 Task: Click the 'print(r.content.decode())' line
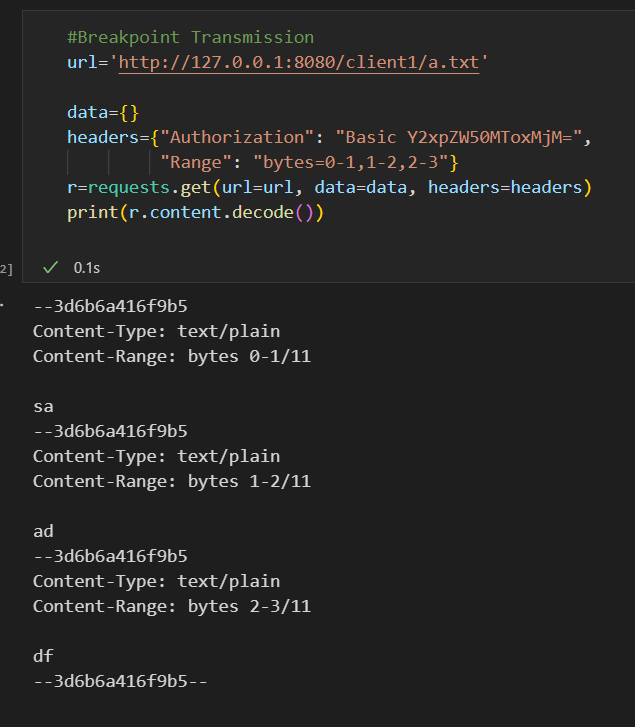pos(196,212)
